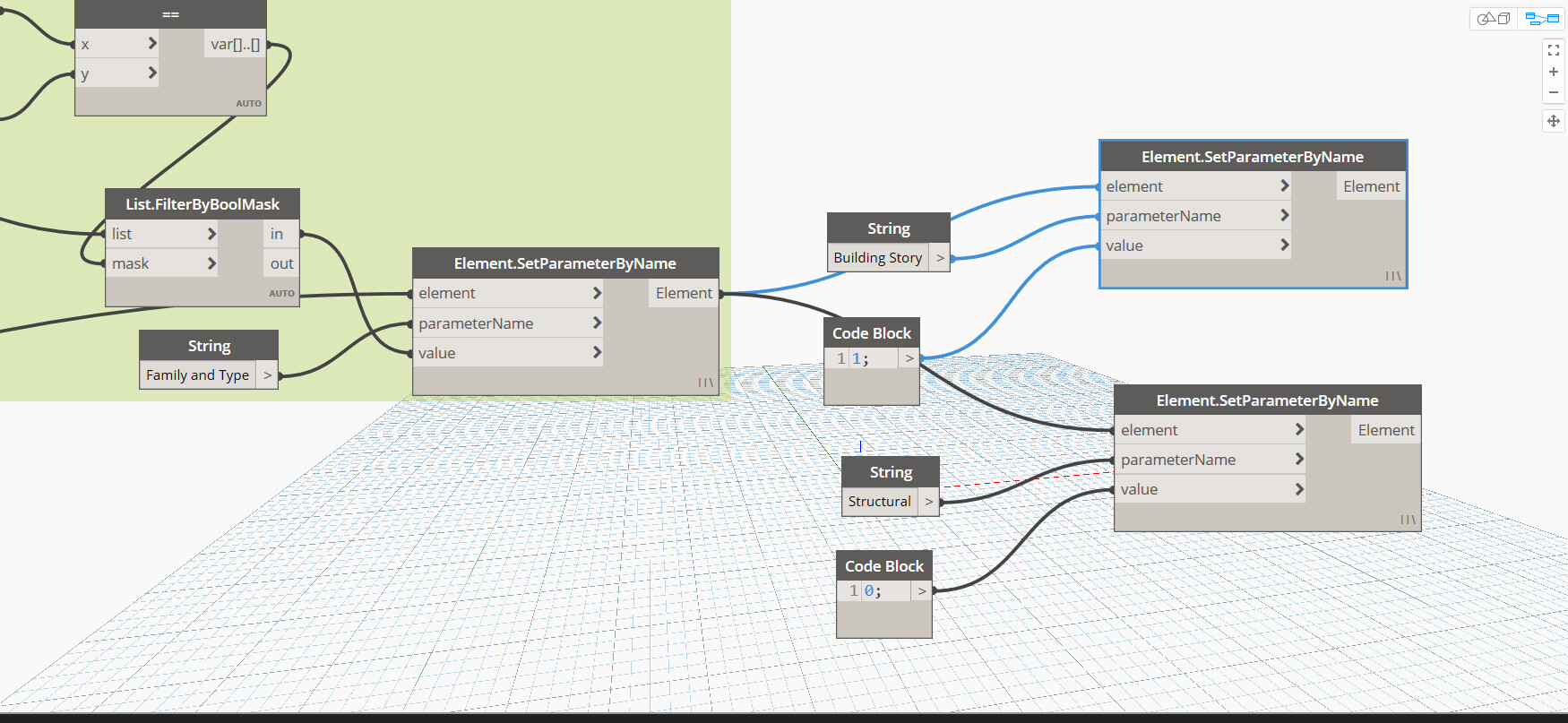Click header of blue-outlined Element.SetParameterByName node

tap(1253, 157)
